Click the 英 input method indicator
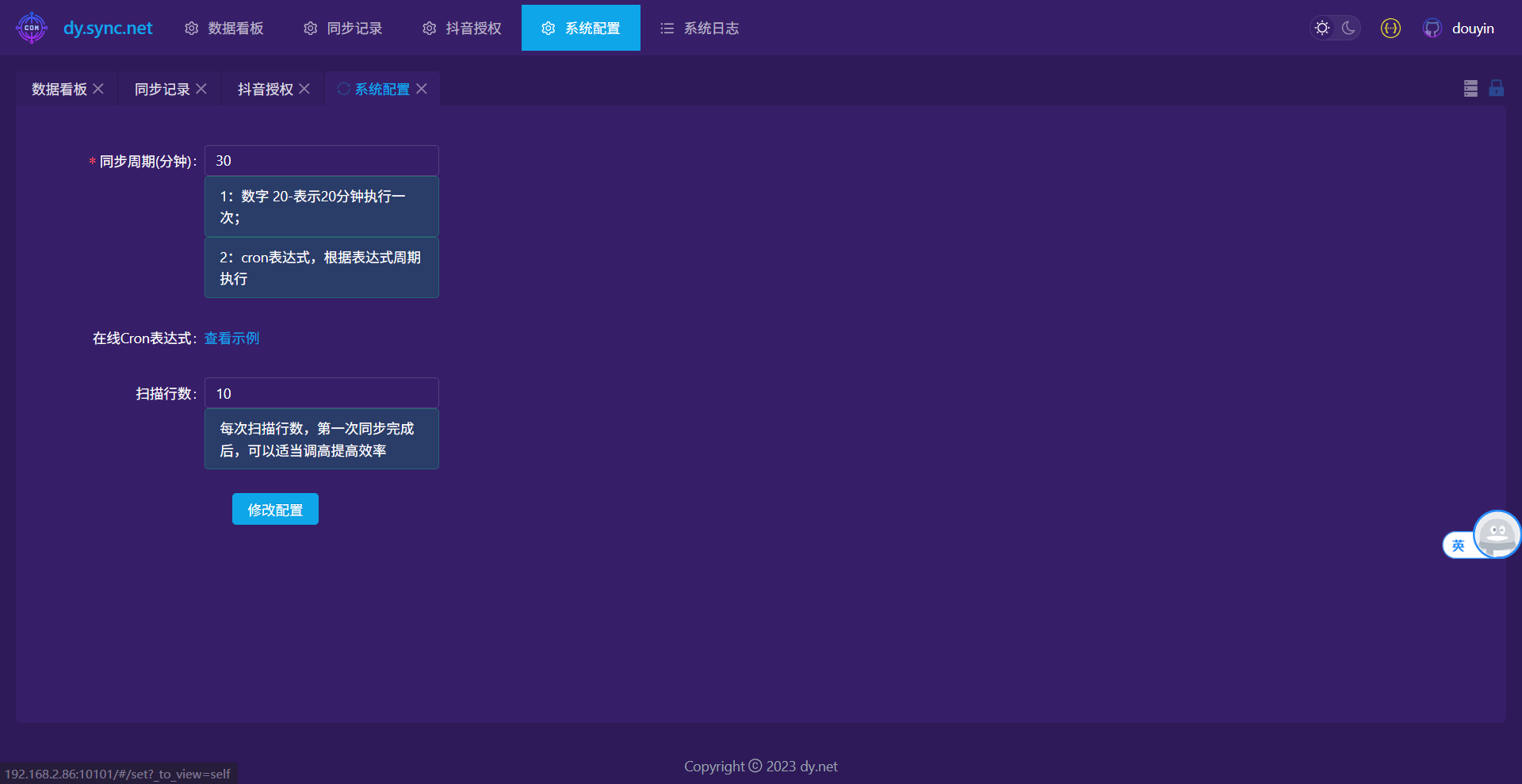This screenshot has width=1522, height=784. [x=1458, y=545]
